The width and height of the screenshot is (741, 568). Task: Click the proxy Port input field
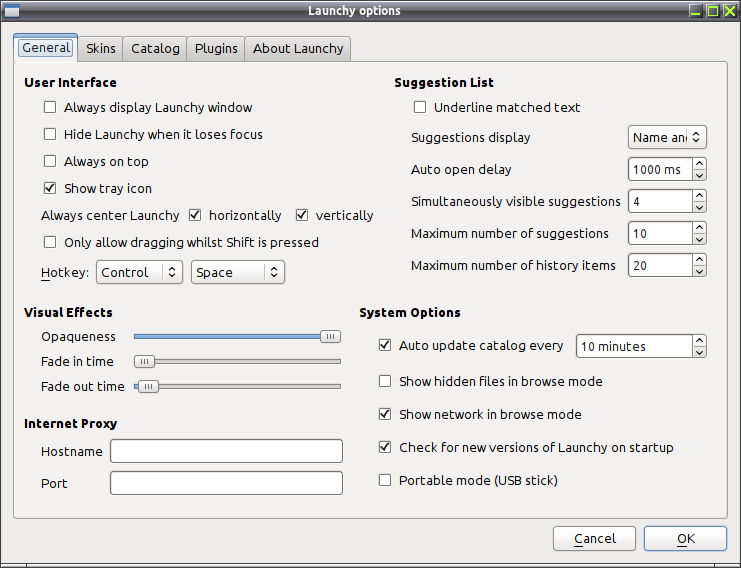(x=226, y=483)
